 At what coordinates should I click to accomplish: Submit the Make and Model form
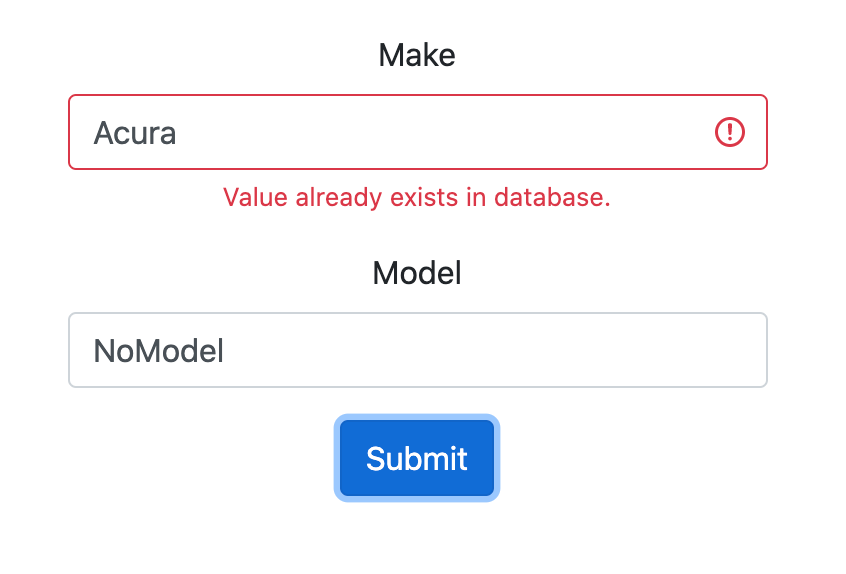tap(417, 458)
